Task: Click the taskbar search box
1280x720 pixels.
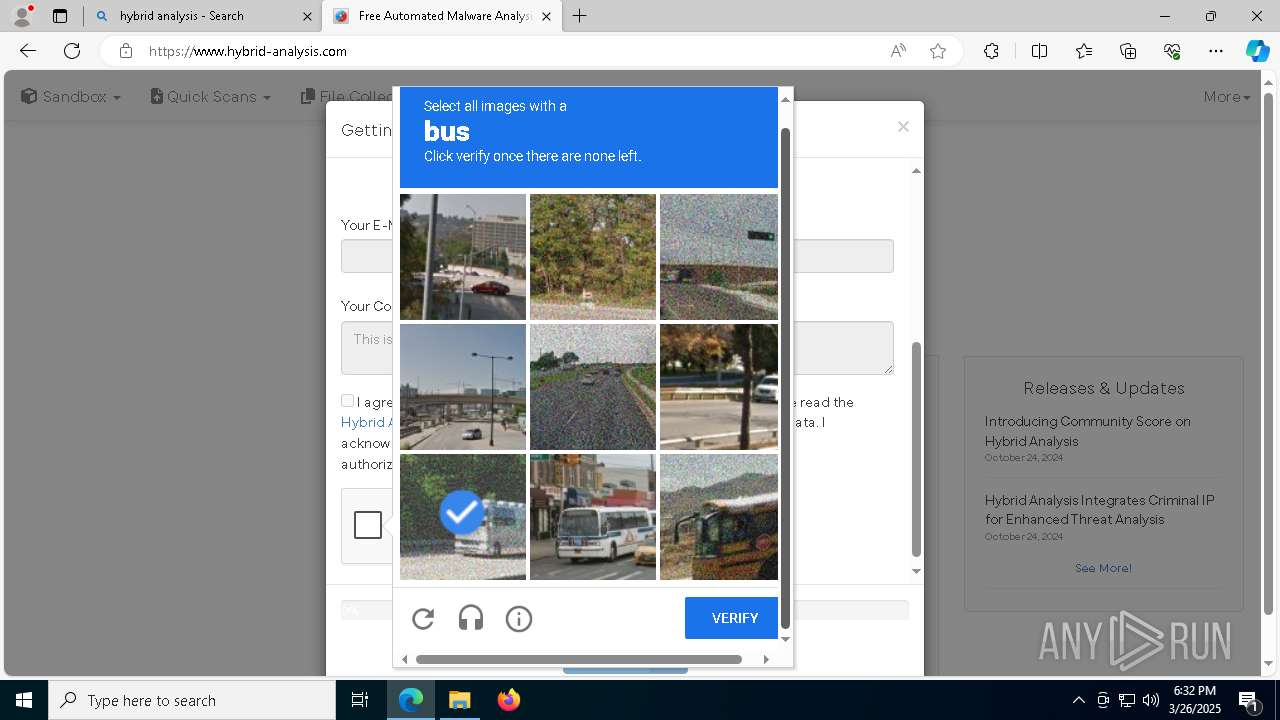Action: [192, 700]
